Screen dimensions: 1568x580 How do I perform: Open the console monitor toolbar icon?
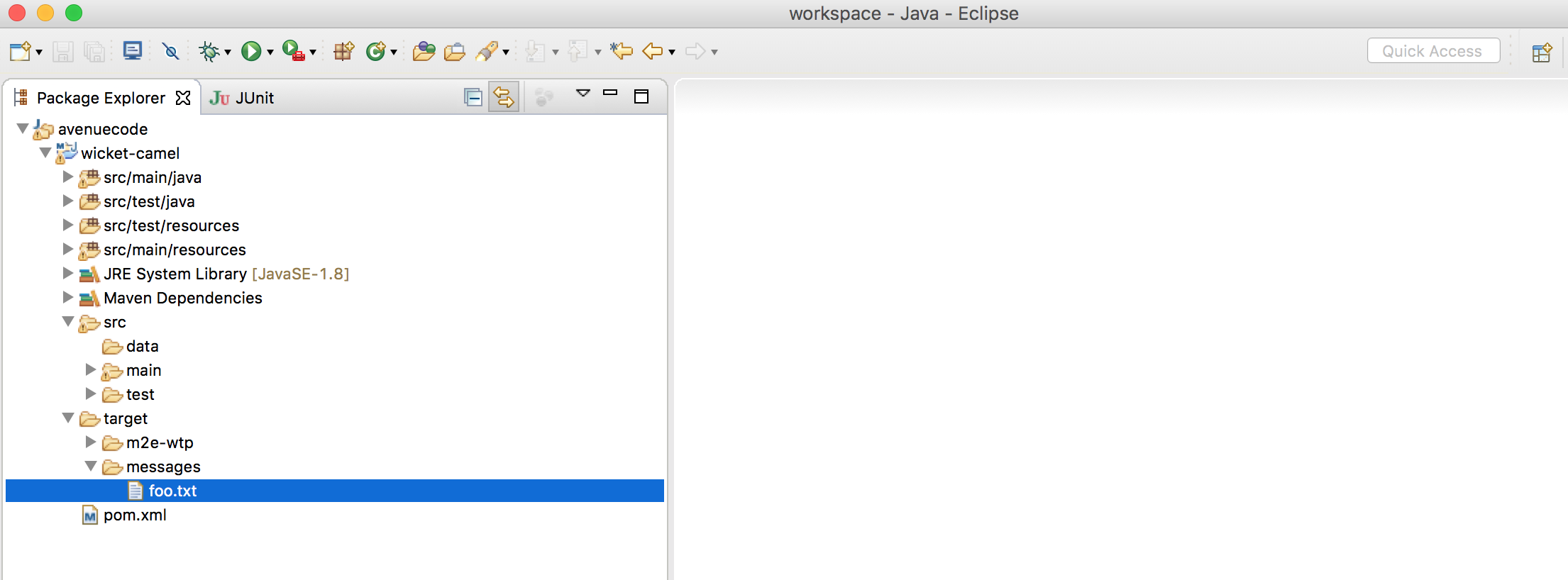click(133, 50)
